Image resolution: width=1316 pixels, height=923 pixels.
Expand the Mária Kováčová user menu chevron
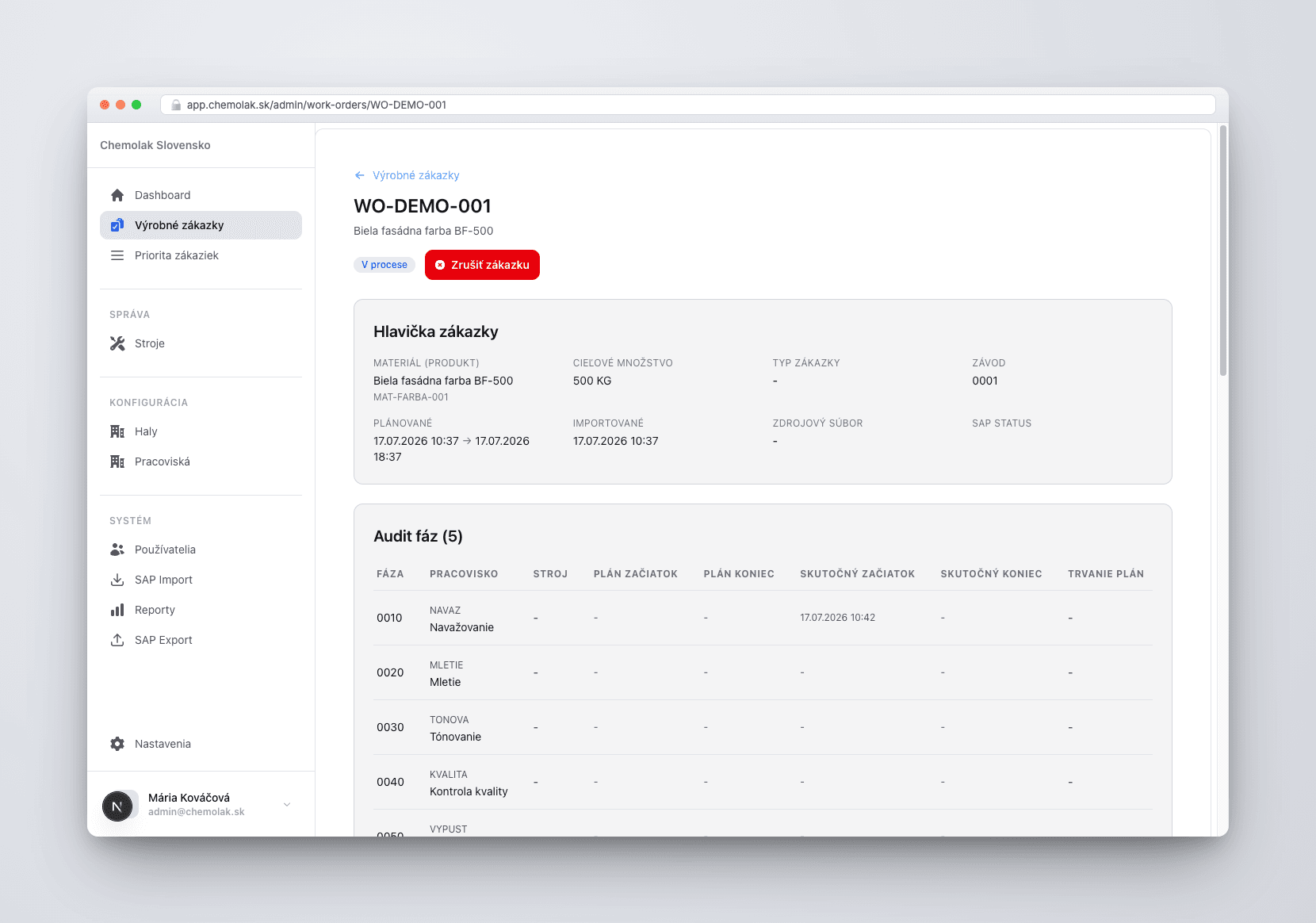(x=287, y=804)
